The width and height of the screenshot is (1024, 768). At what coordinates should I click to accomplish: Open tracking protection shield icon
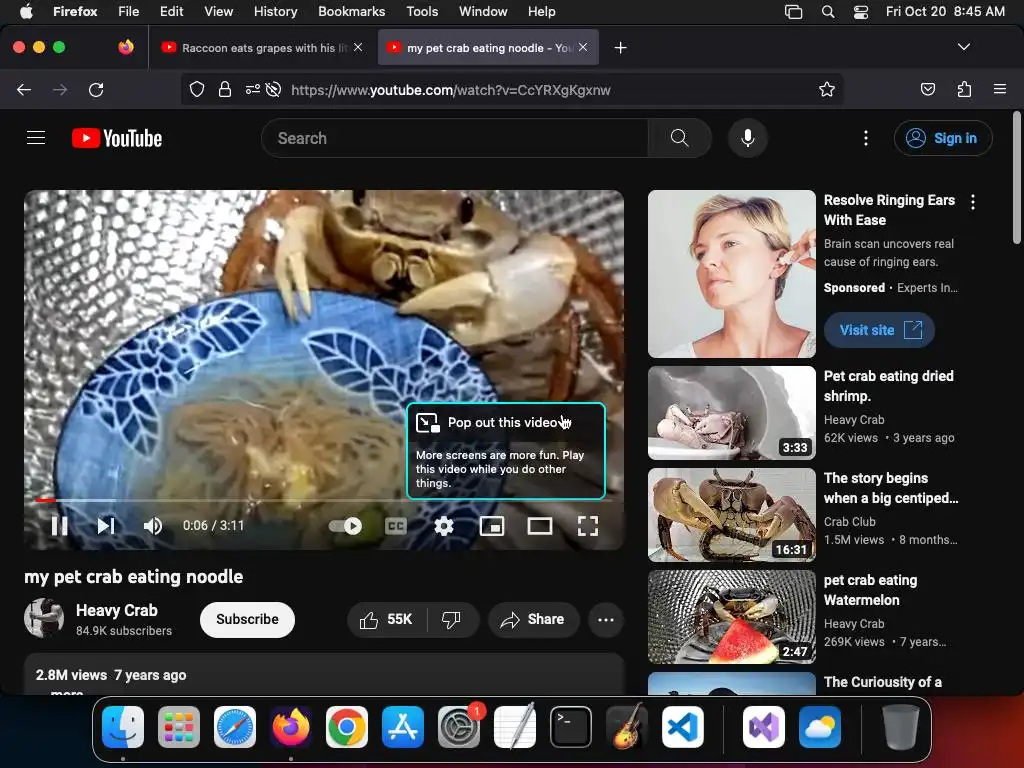[197, 89]
